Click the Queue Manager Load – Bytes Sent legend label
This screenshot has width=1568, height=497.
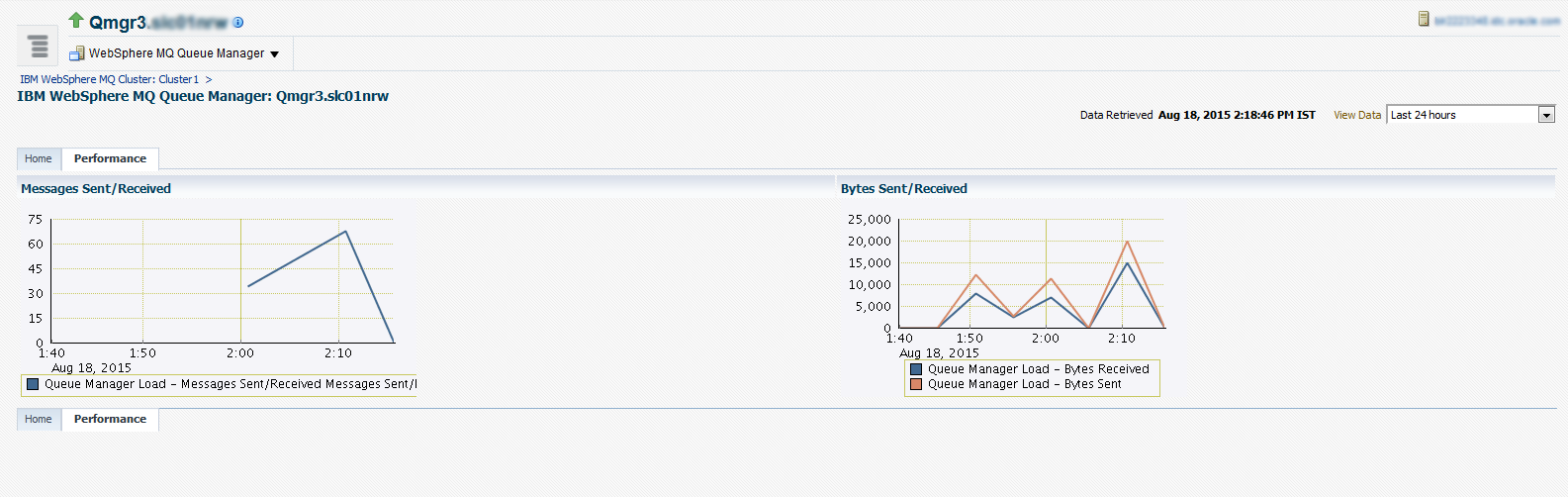(x=1025, y=384)
